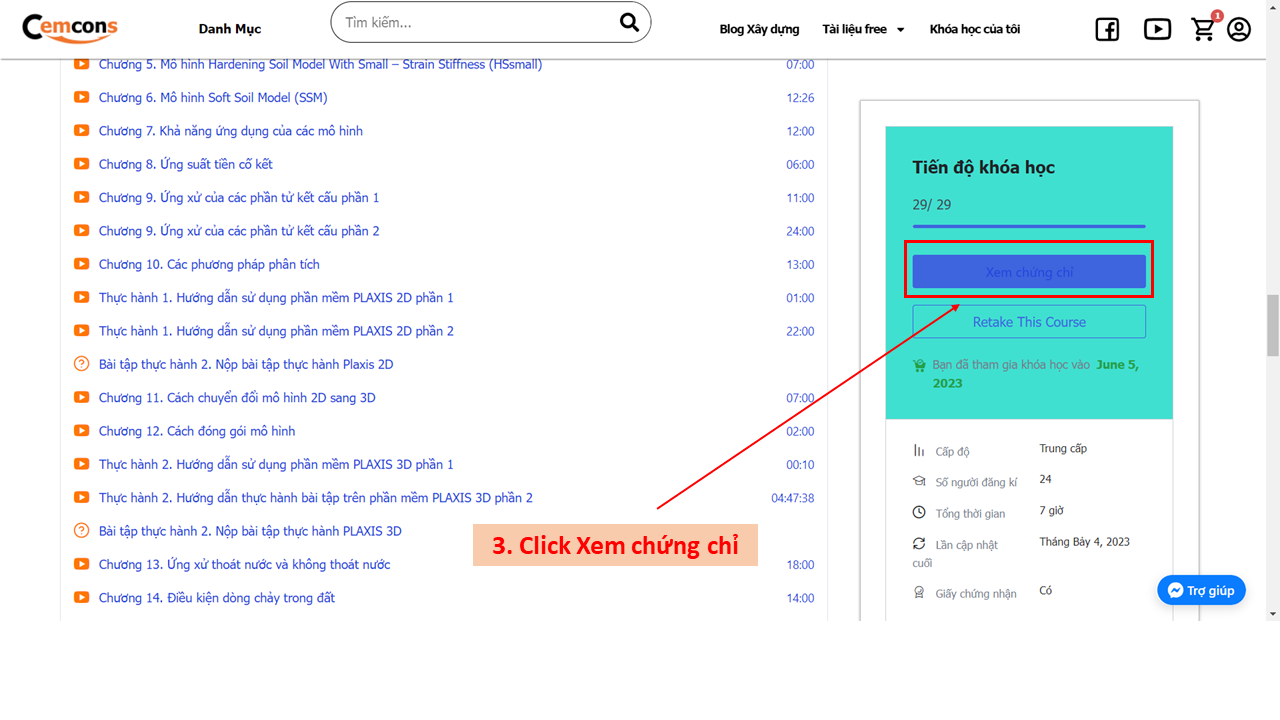
Task: Open the Facebook page icon
Action: point(1107,30)
